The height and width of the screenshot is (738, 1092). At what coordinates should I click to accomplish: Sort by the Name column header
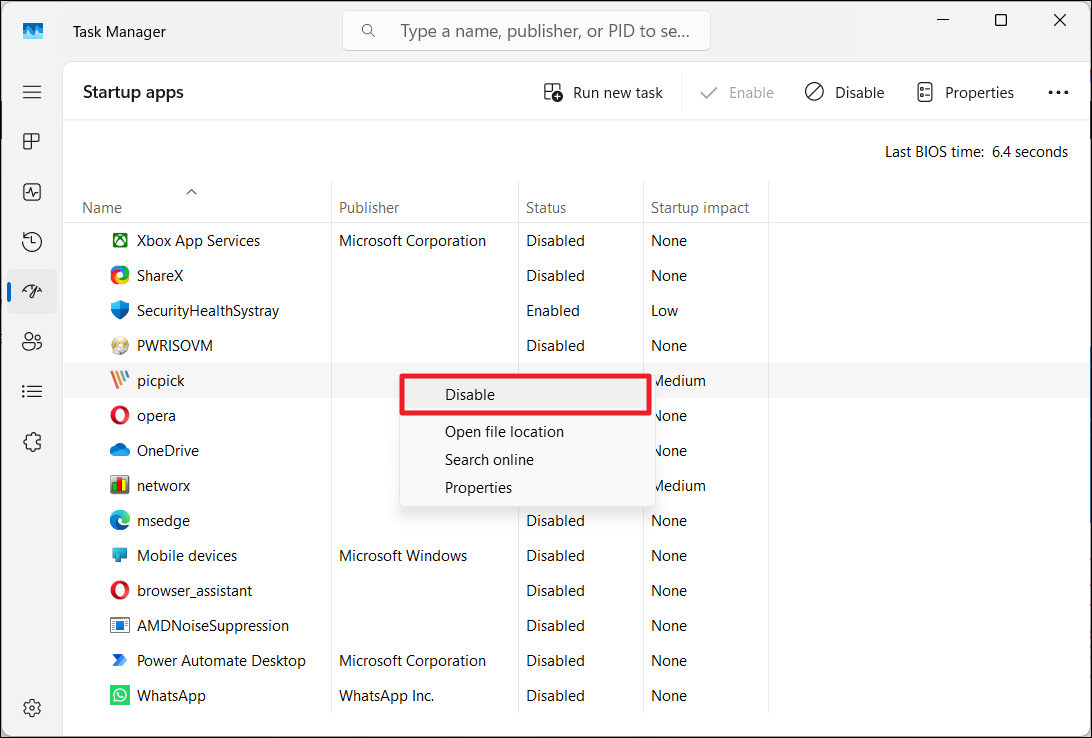(x=102, y=208)
